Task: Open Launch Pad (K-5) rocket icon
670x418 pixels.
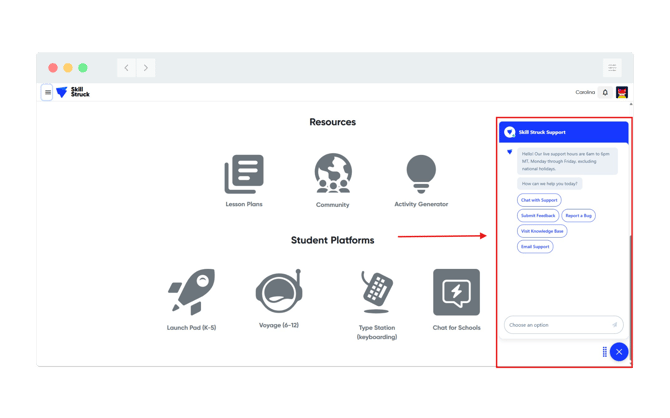Action: pyautogui.click(x=192, y=292)
